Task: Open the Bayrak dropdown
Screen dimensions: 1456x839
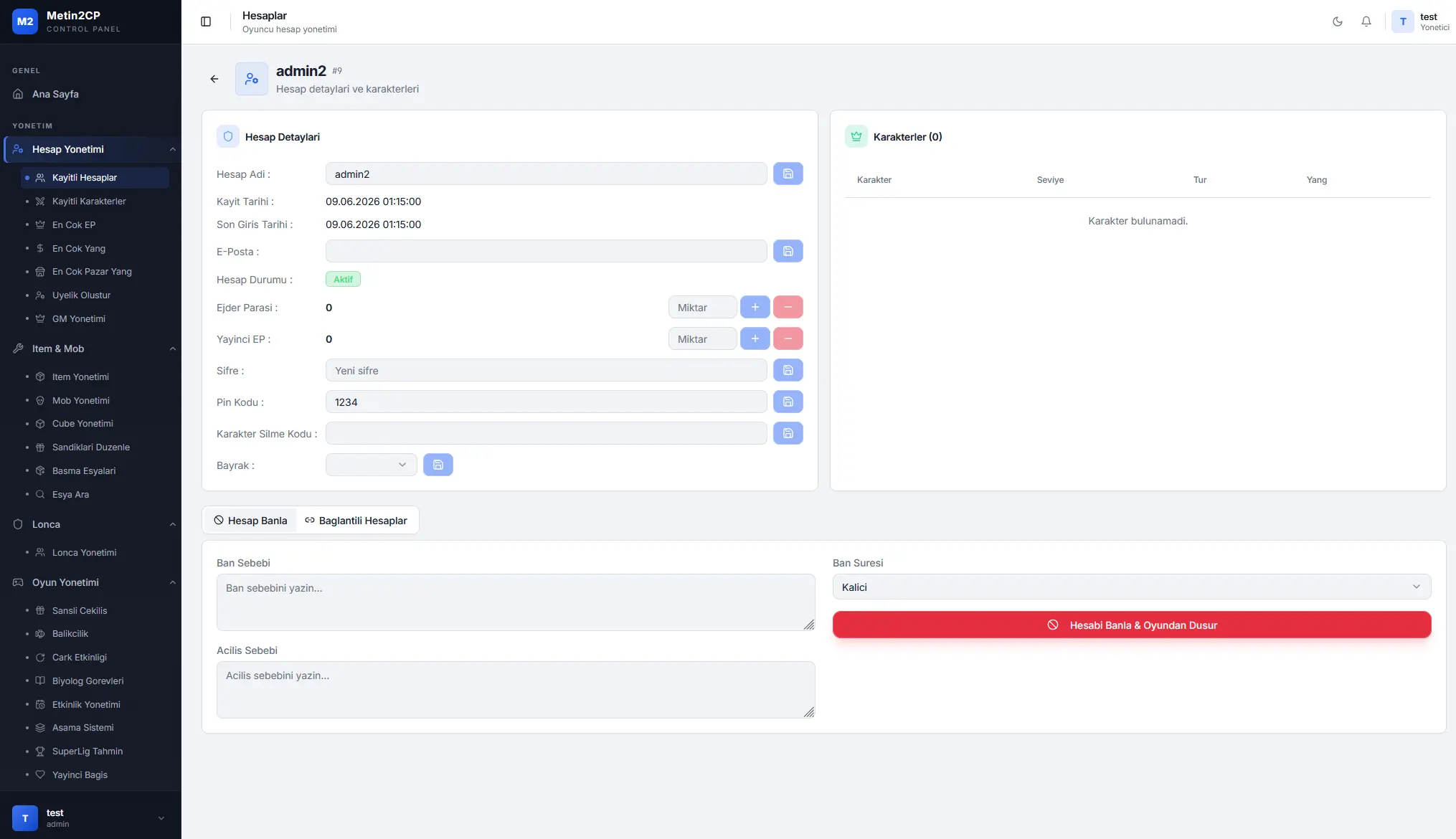Action: click(x=372, y=465)
